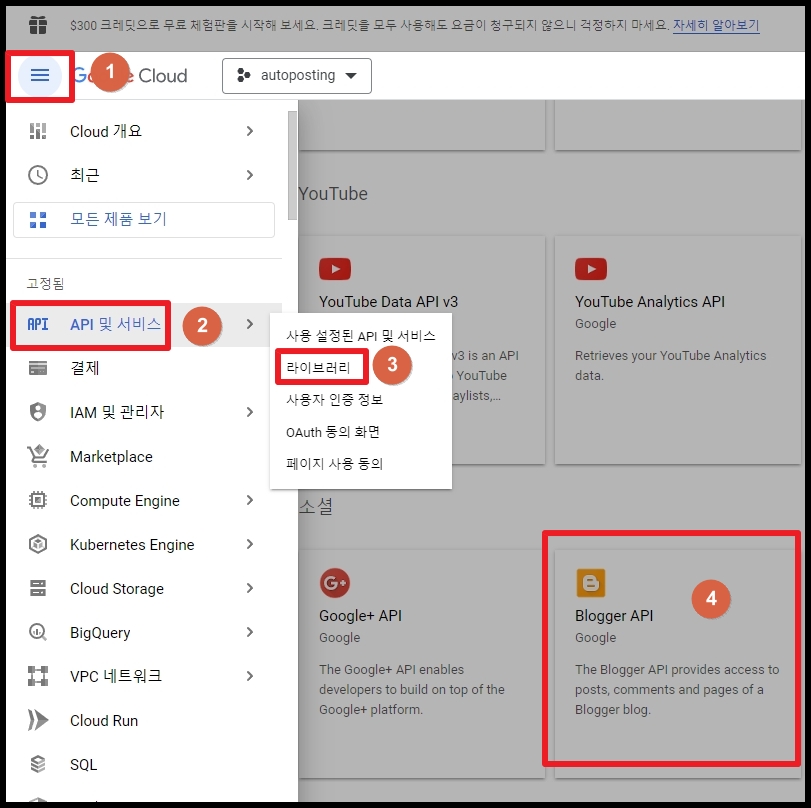Click the credit card icon for 결제
The height and width of the screenshot is (808, 811).
38,368
